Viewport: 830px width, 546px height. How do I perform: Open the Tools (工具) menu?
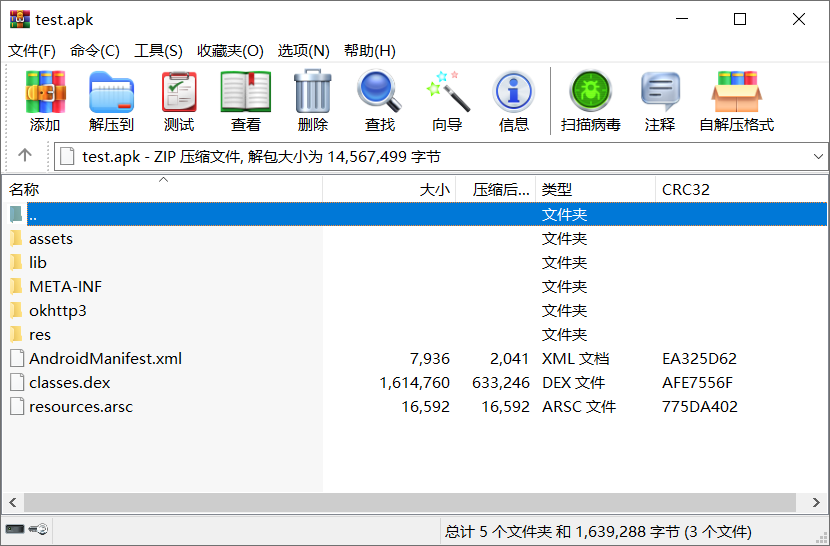pos(158,51)
